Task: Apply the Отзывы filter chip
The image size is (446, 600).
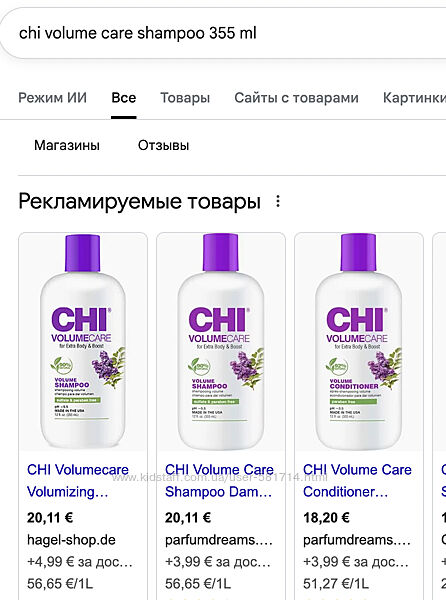Action: (x=164, y=145)
